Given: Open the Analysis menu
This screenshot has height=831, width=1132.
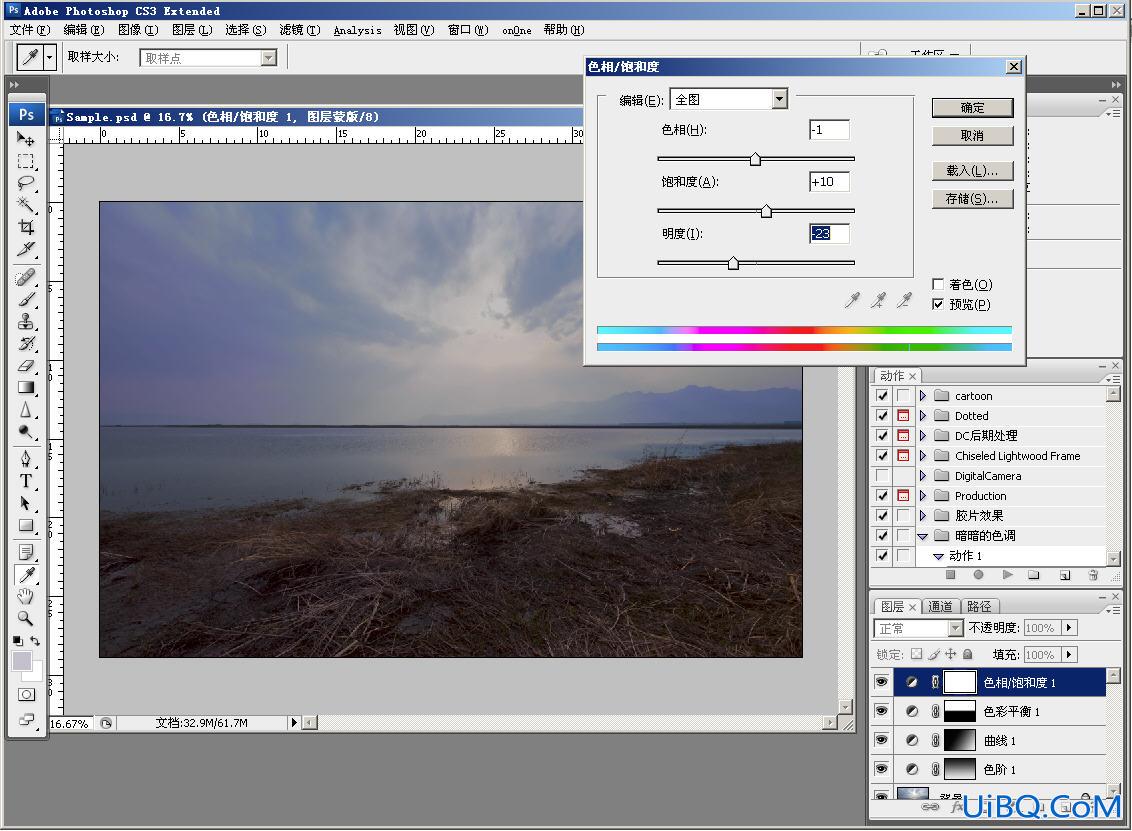Looking at the screenshot, I should (357, 30).
